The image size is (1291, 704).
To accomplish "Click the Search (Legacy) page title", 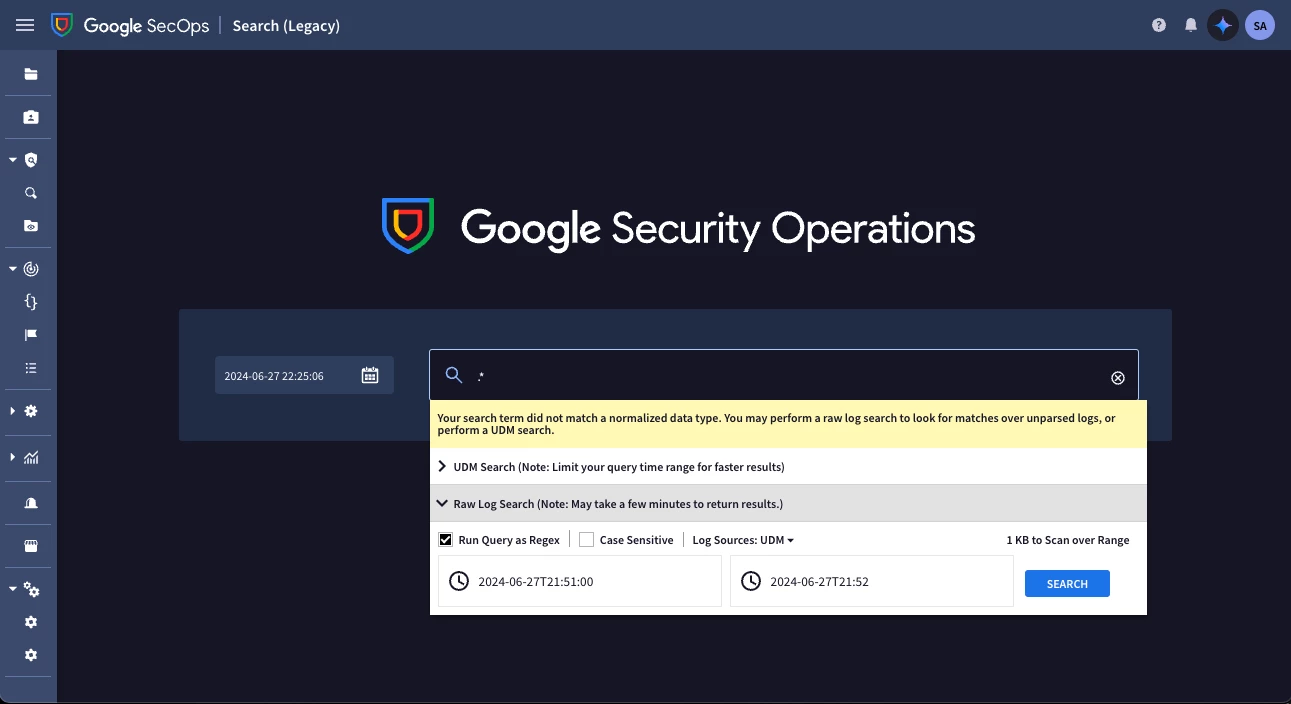I will (x=286, y=26).
